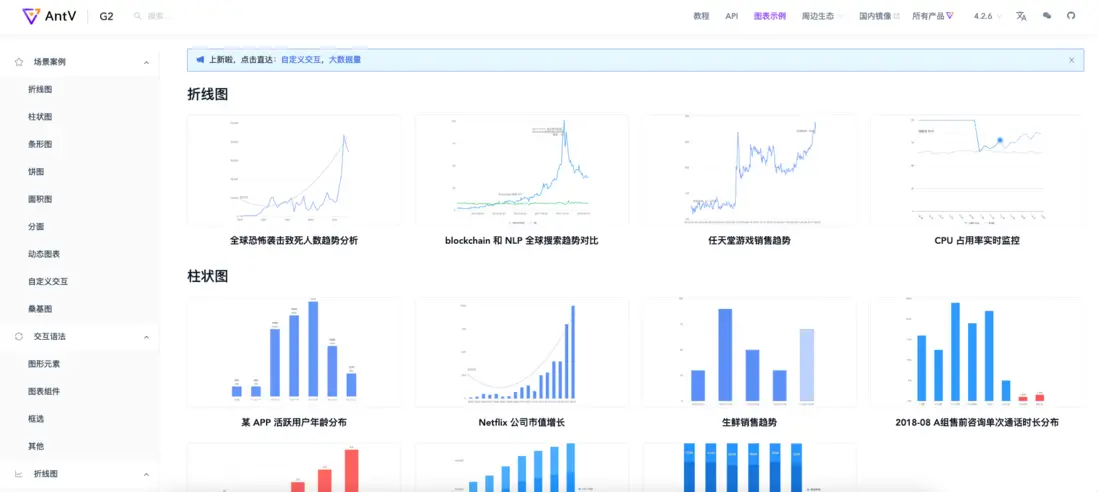Open the WeChat icon in header
Image resolution: width=1098 pixels, height=492 pixels.
tap(1047, 15)
